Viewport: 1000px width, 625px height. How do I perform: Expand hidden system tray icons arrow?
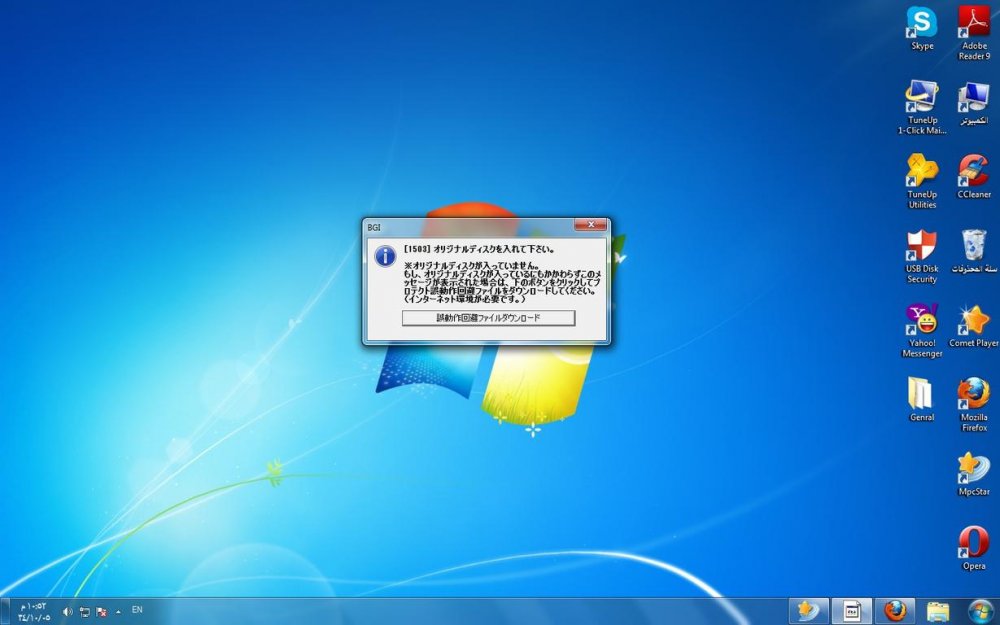point(118,610)
